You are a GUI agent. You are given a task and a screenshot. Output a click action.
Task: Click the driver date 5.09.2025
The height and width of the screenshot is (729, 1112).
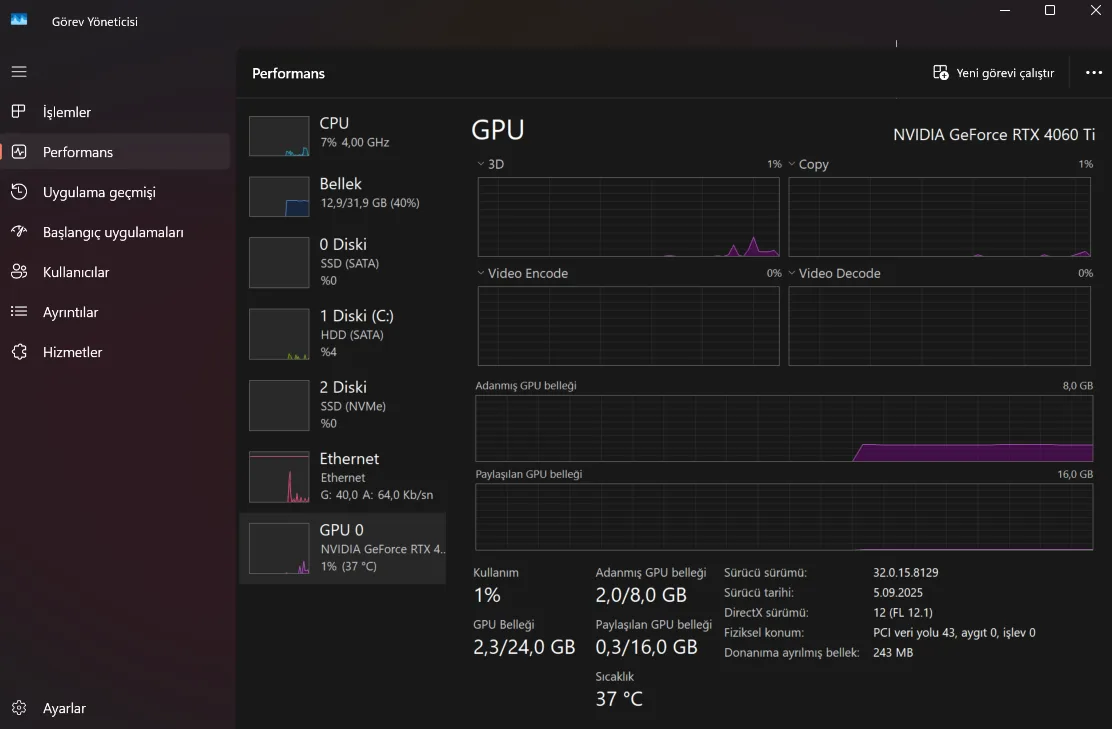pyautogui.click(x=898, y=592)
